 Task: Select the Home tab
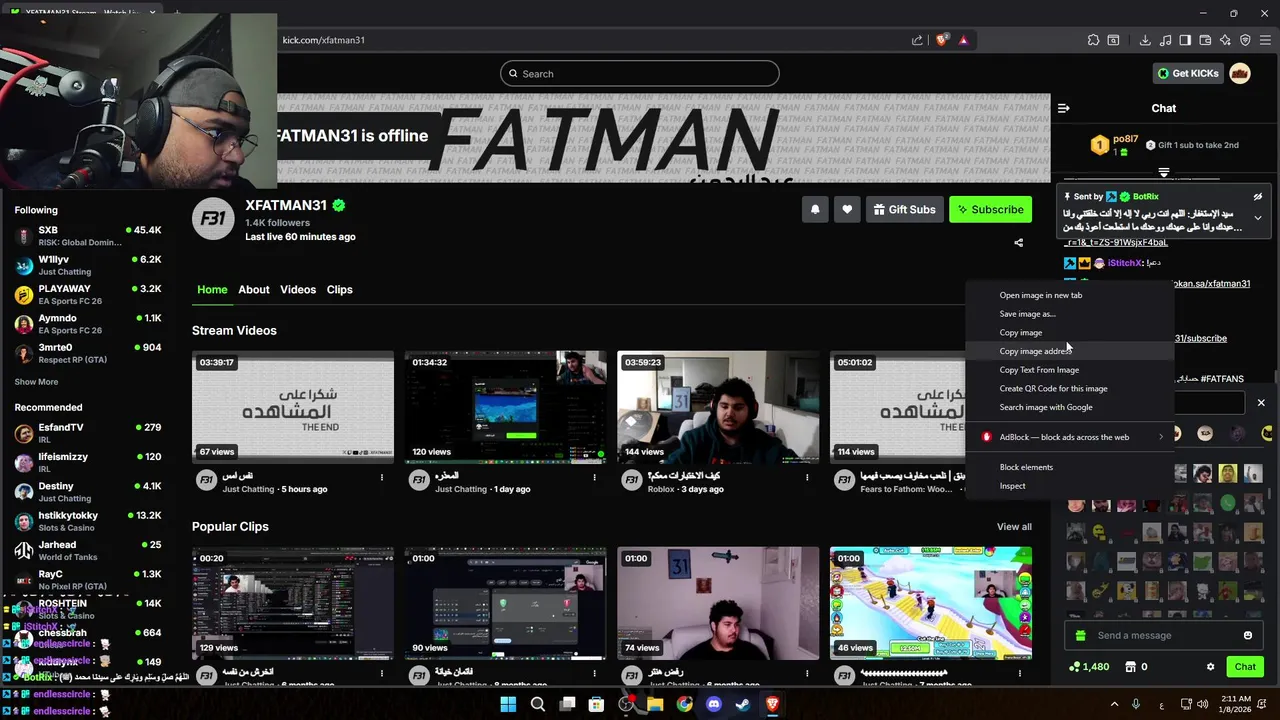pos(212,289)
